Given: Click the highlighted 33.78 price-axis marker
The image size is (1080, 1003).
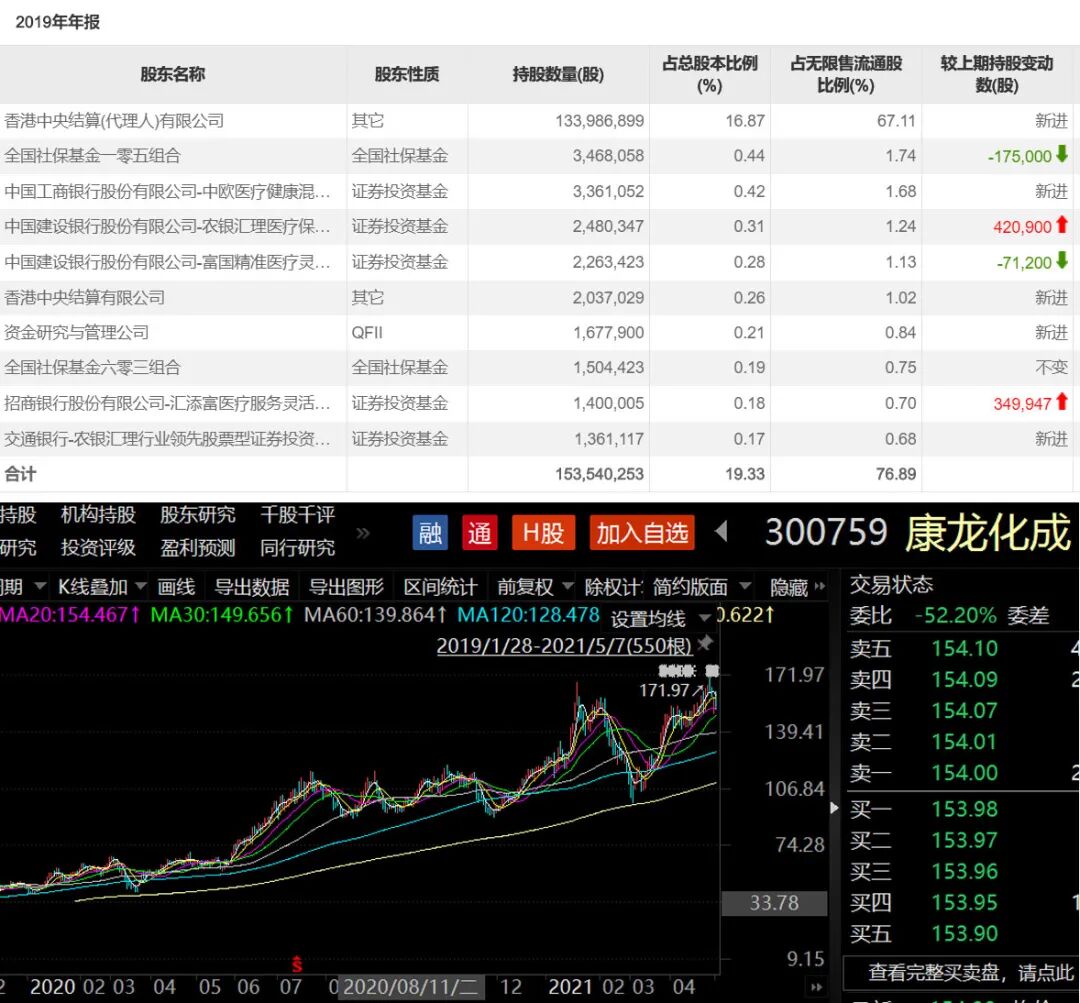Looking at the screenshot, I should 774,903.
